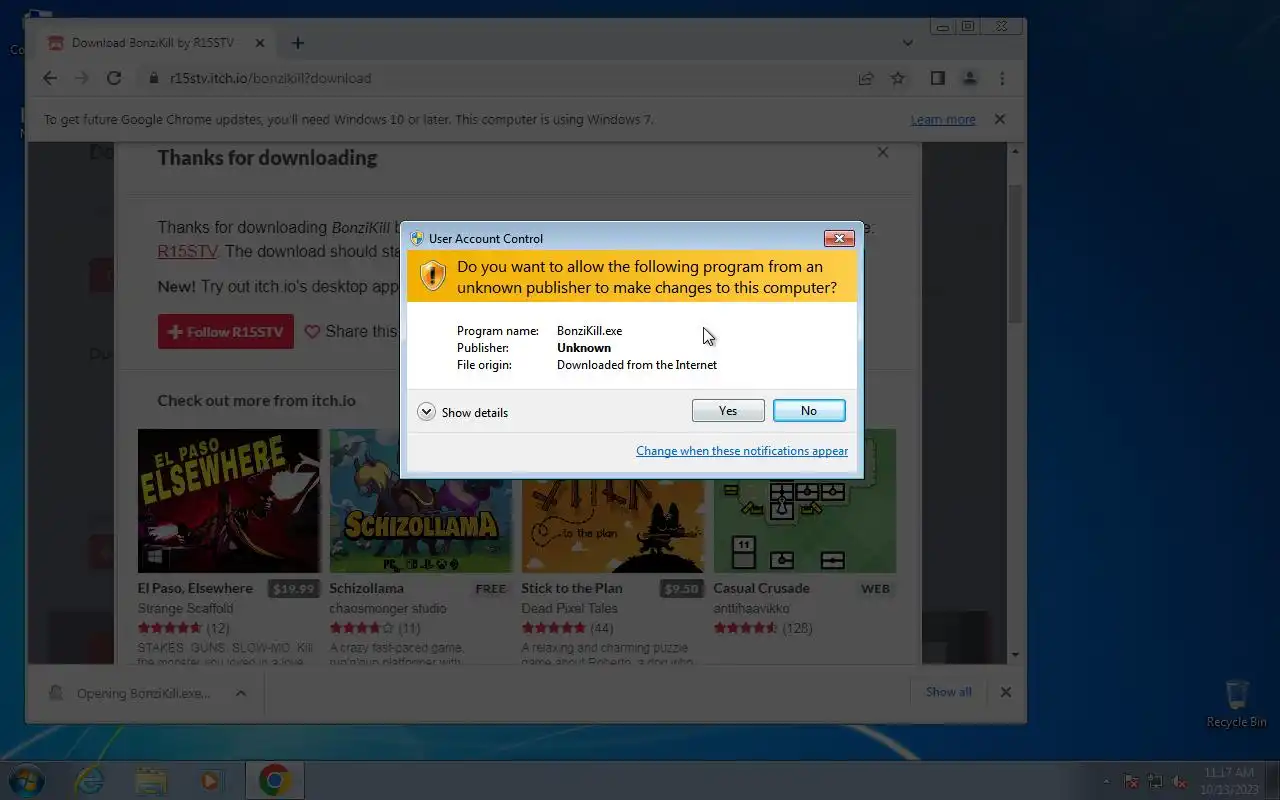Click the volume tray icon
The height and width of the screenshot is (800, 1280).
(1180, 781)
